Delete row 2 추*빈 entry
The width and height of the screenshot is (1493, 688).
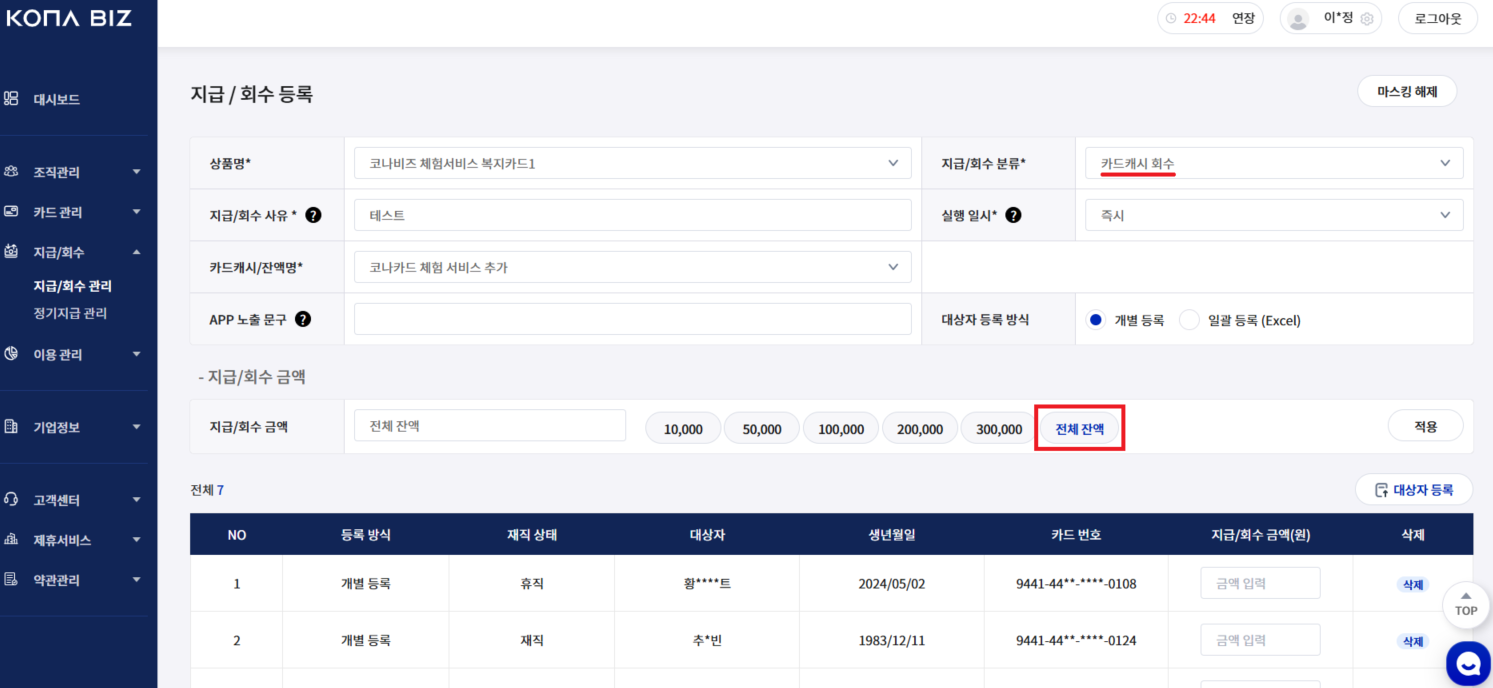pyautogui.click(x=1412, y=641)
